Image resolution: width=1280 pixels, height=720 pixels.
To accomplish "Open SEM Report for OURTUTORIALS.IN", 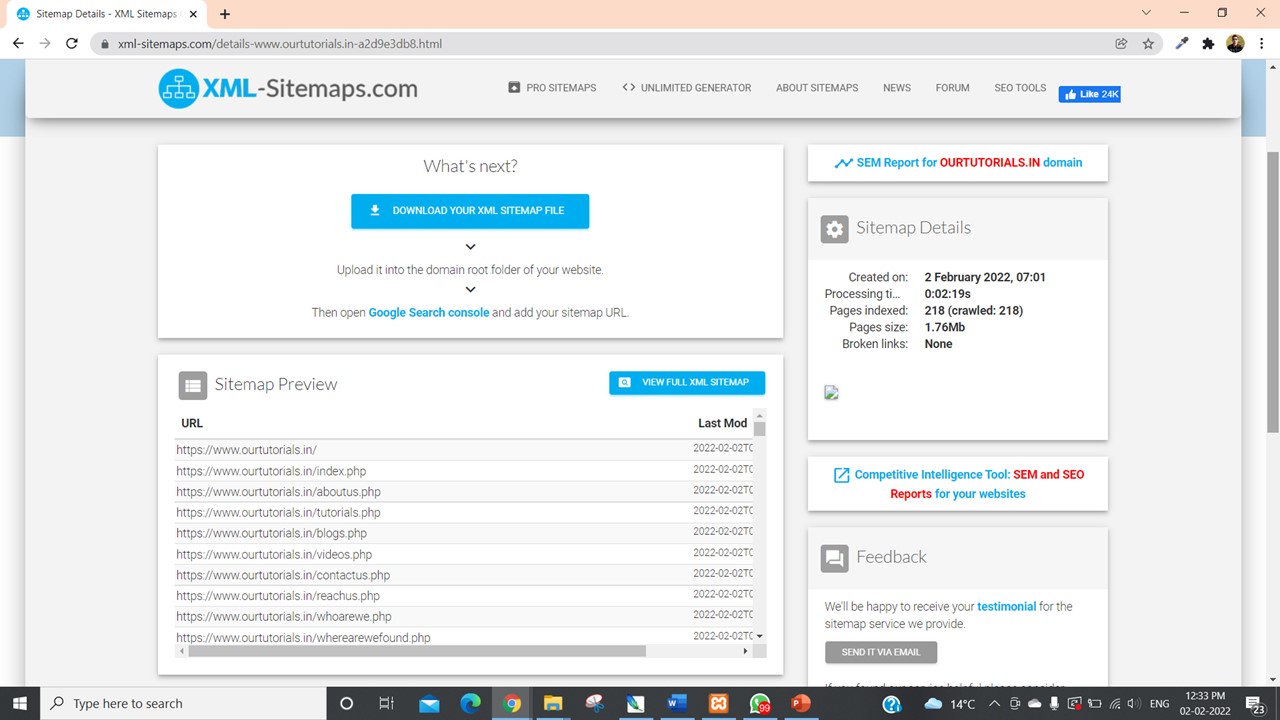I will click(958, 162).
